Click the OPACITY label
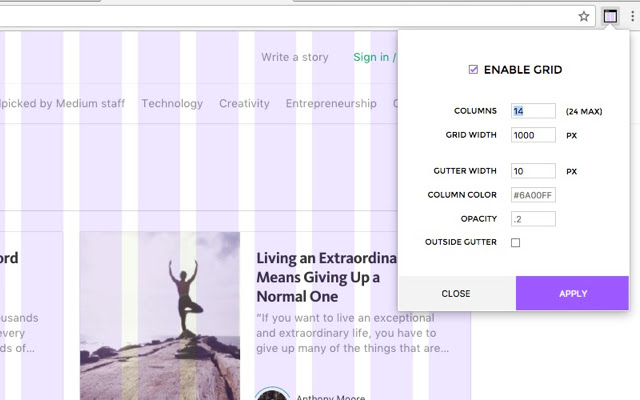 point(479,219)
